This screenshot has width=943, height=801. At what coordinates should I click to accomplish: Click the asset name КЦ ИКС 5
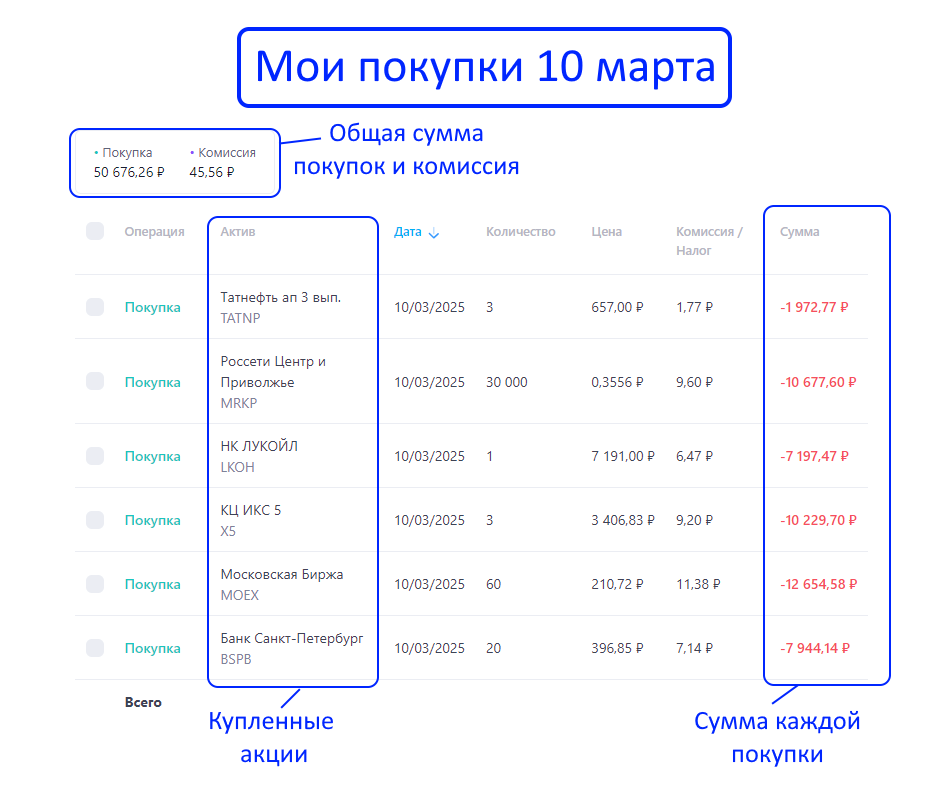pos(251,510)
